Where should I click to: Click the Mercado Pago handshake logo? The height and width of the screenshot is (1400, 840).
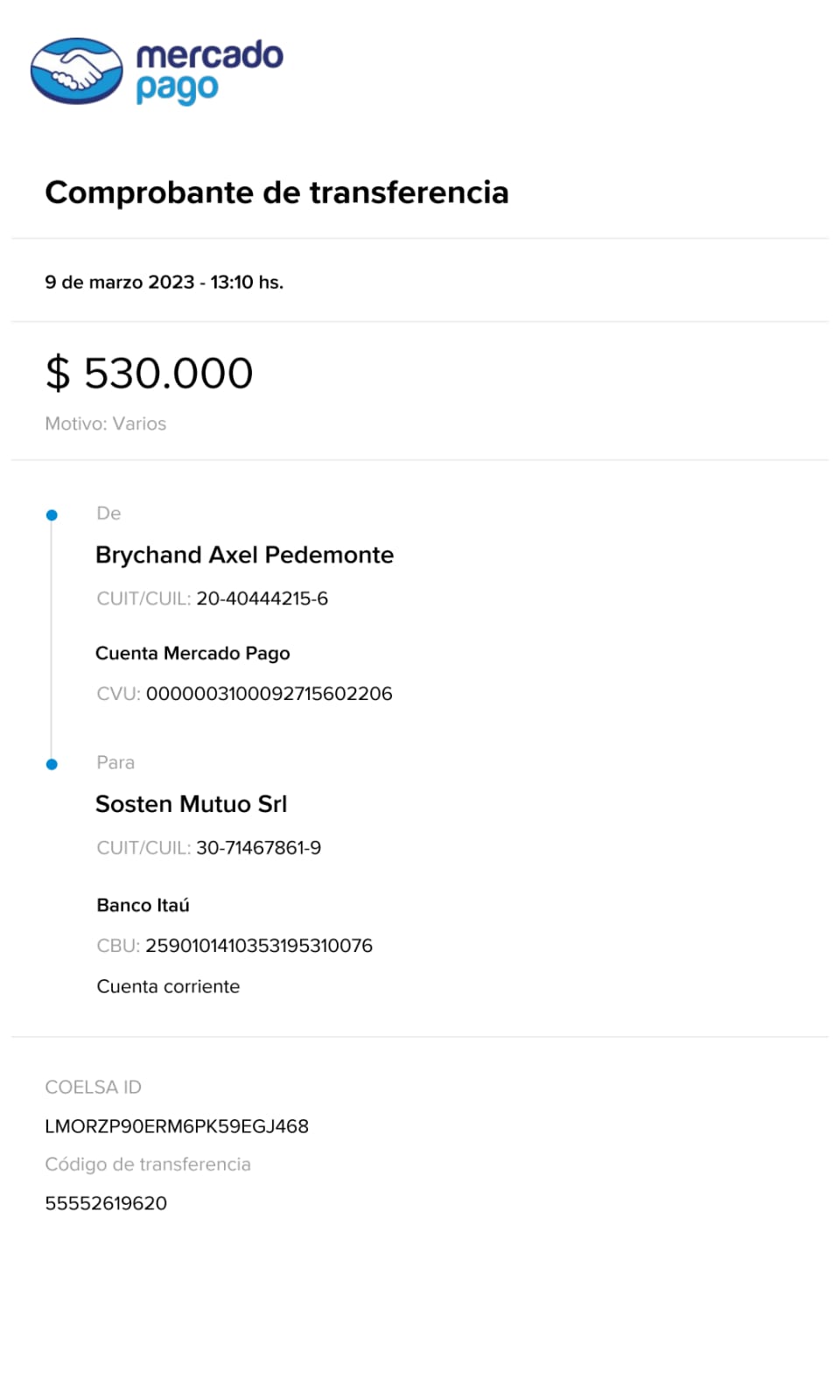[77, 71]
